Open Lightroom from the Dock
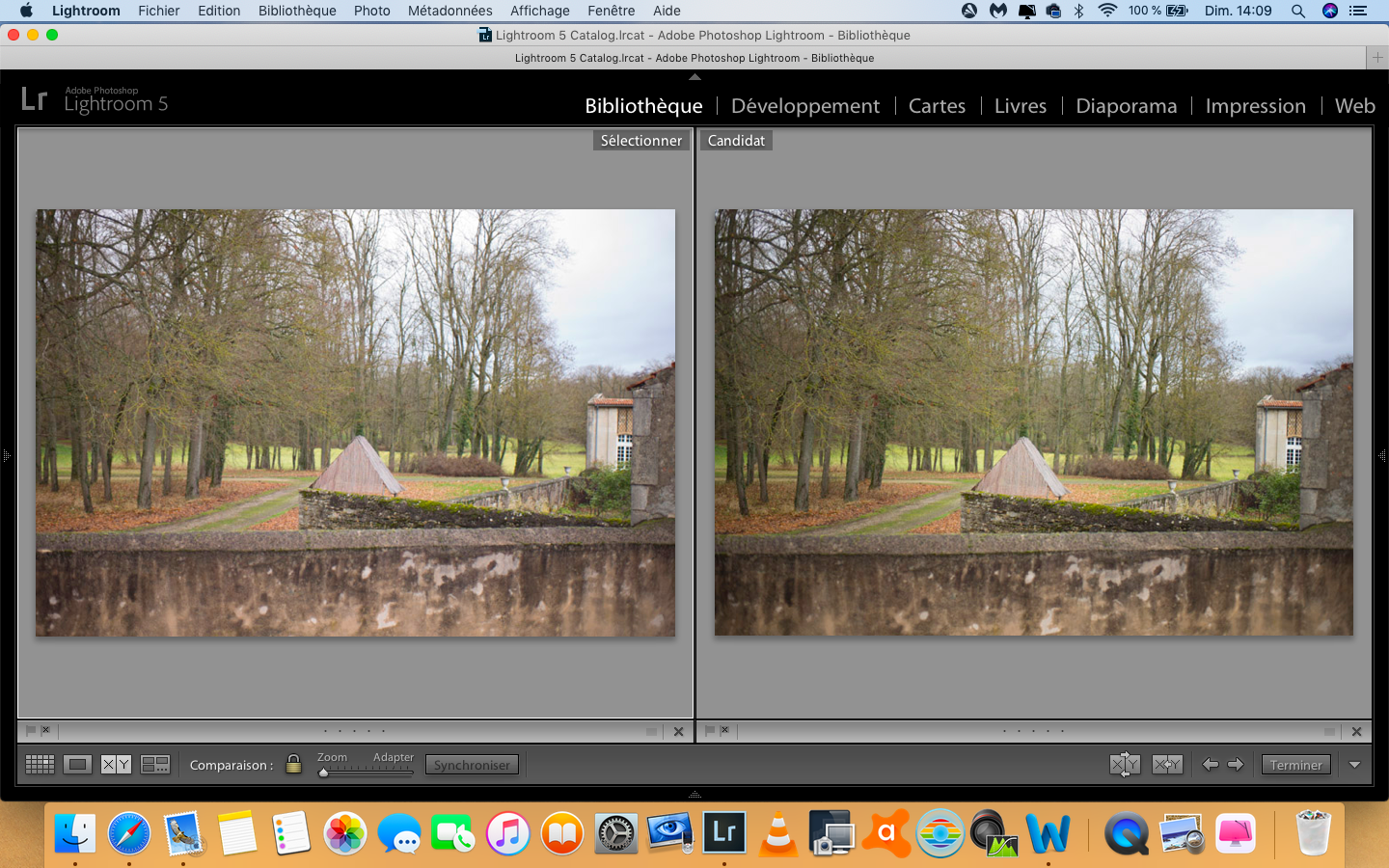Image resolution: width=1389 pixels, height=868 pixels. pyautogui.click(x=724, y=832)
